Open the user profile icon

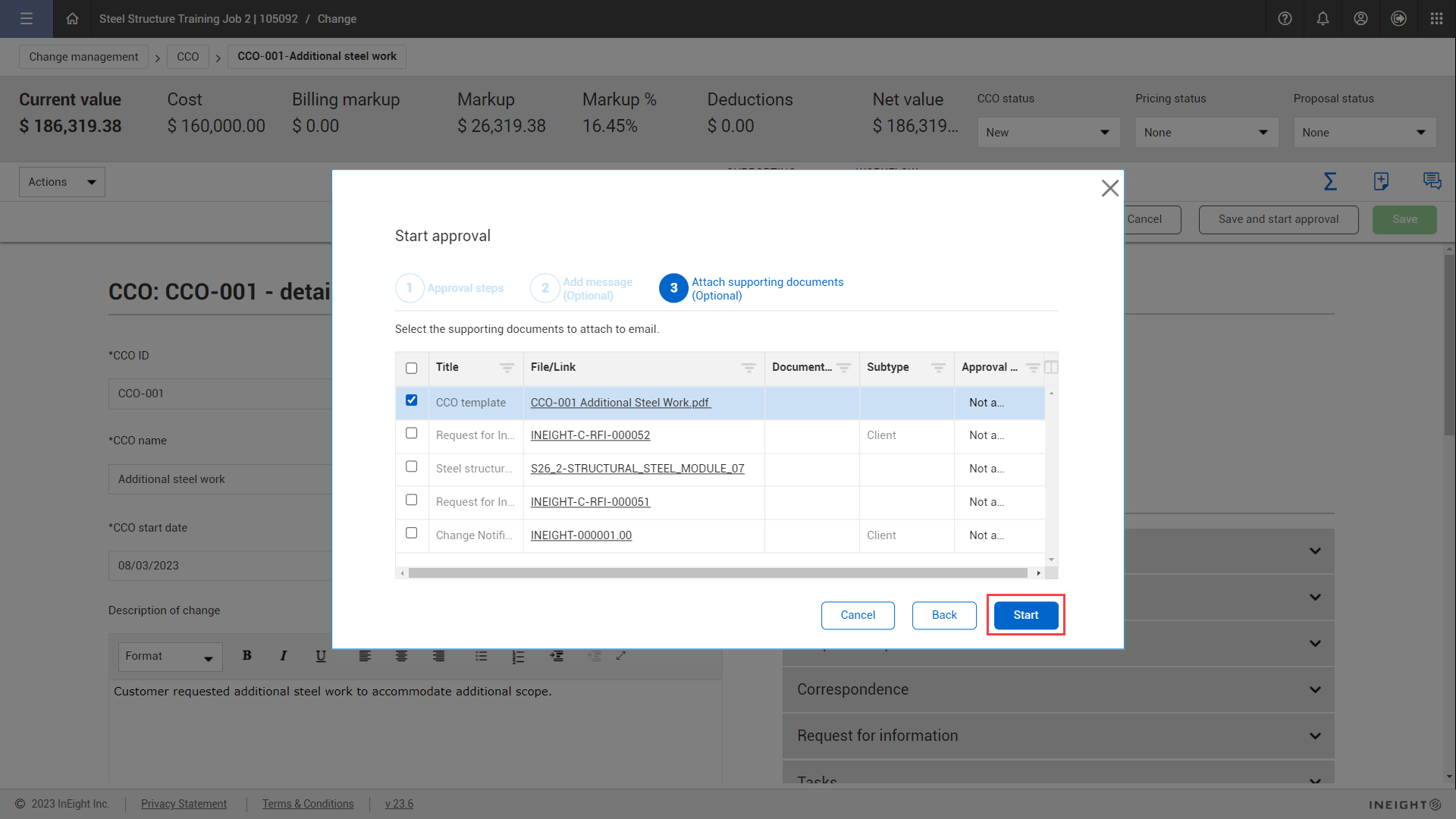(1360, 19)
